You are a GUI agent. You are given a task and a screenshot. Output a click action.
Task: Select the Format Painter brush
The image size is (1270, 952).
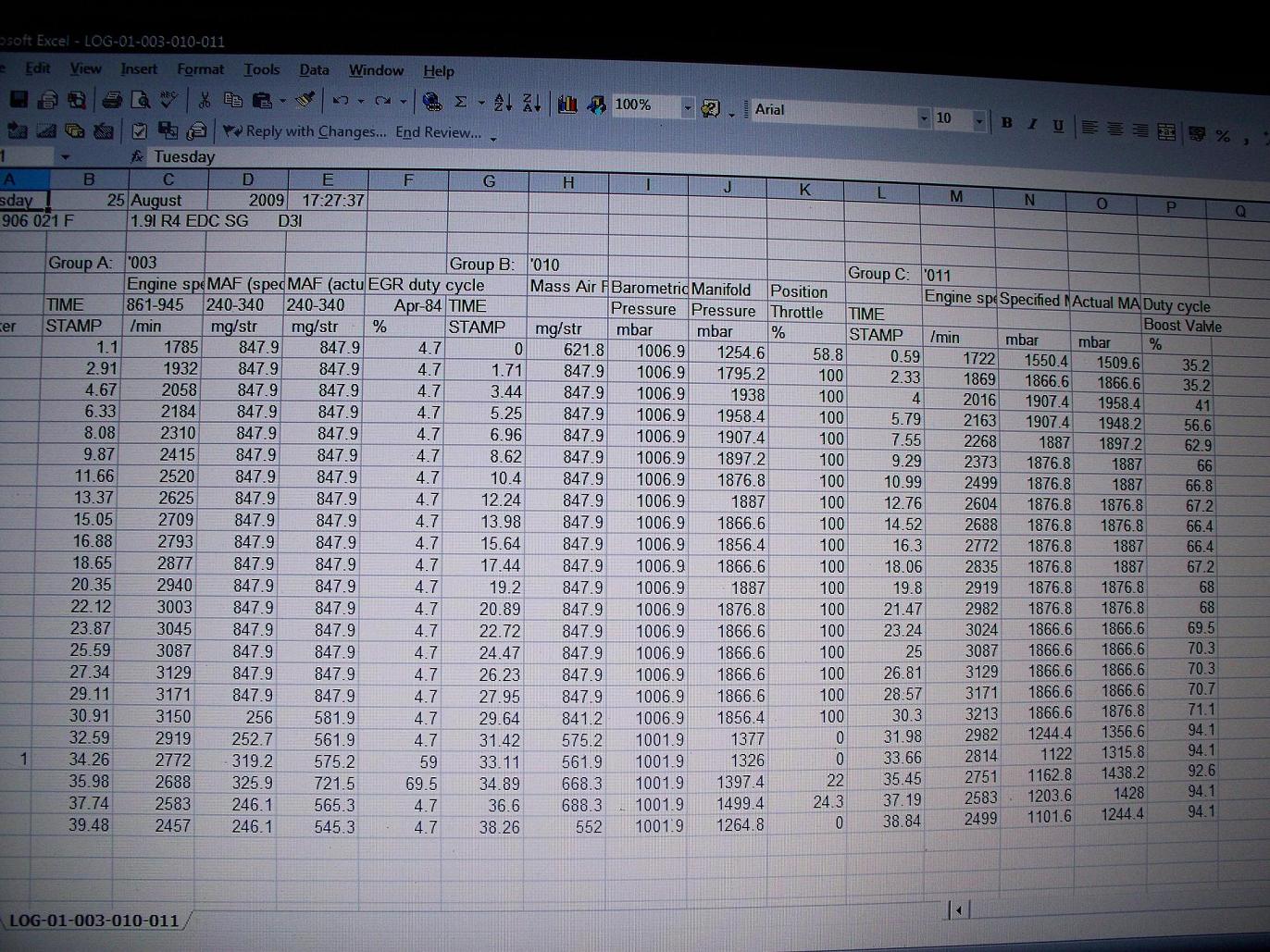click(x=305, y=100)
